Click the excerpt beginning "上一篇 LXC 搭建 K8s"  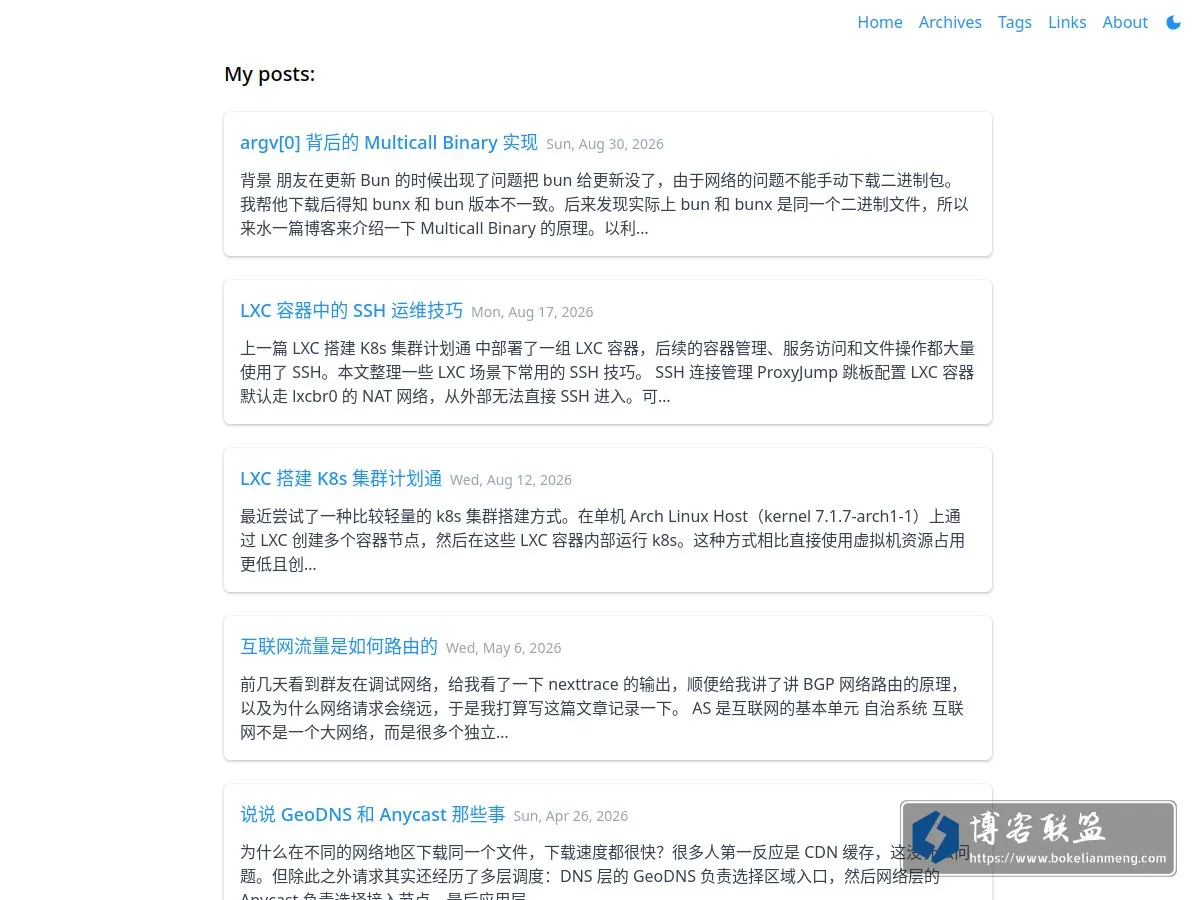[x=607, y=372]
